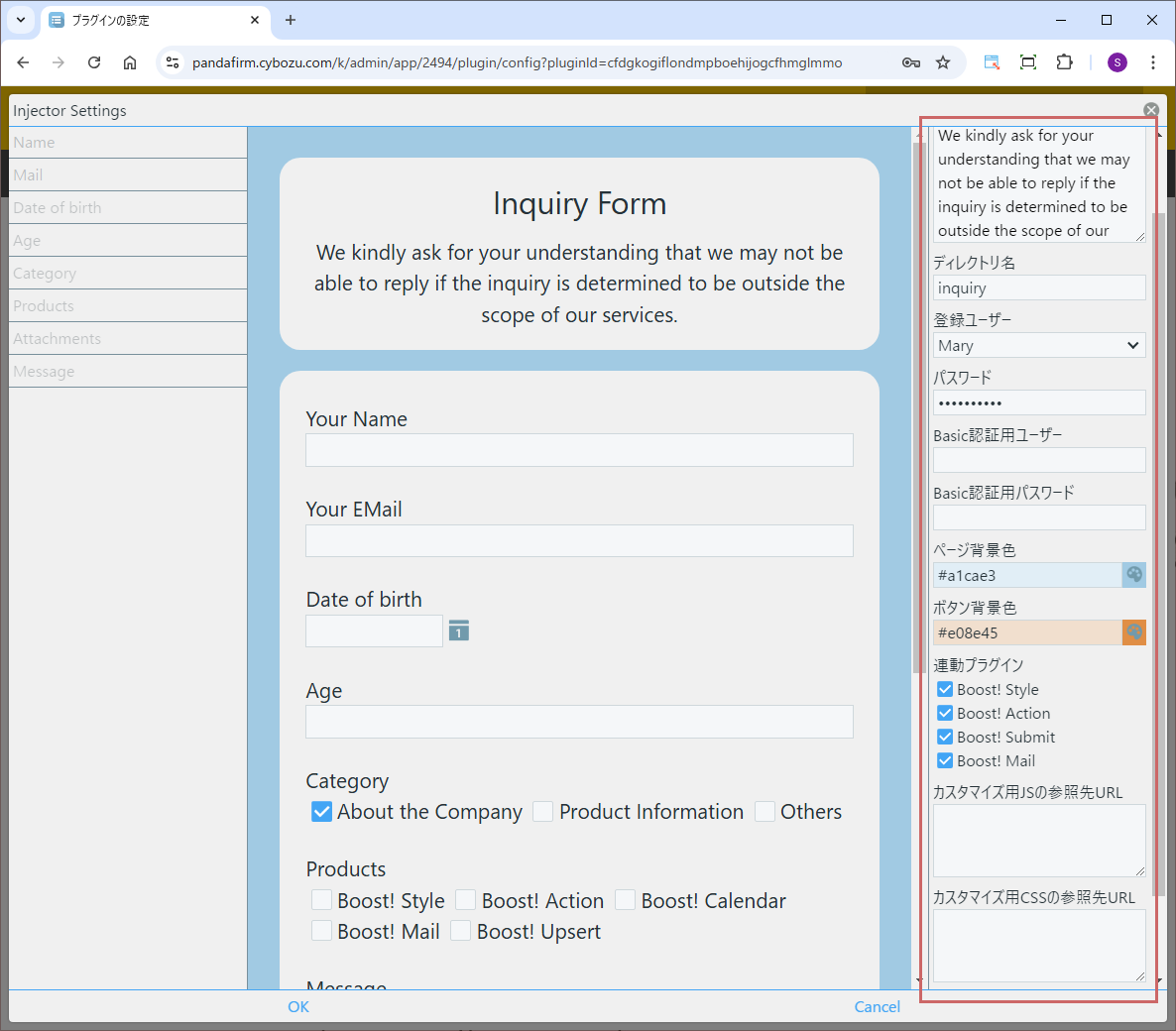Expand the registered user dropdown showing Mary

click(x=1038, y=345)
